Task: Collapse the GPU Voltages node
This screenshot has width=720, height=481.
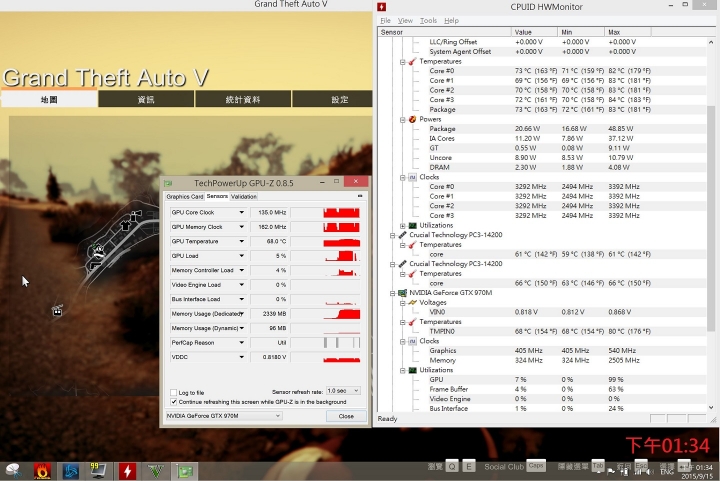Action: click(403, 303)
